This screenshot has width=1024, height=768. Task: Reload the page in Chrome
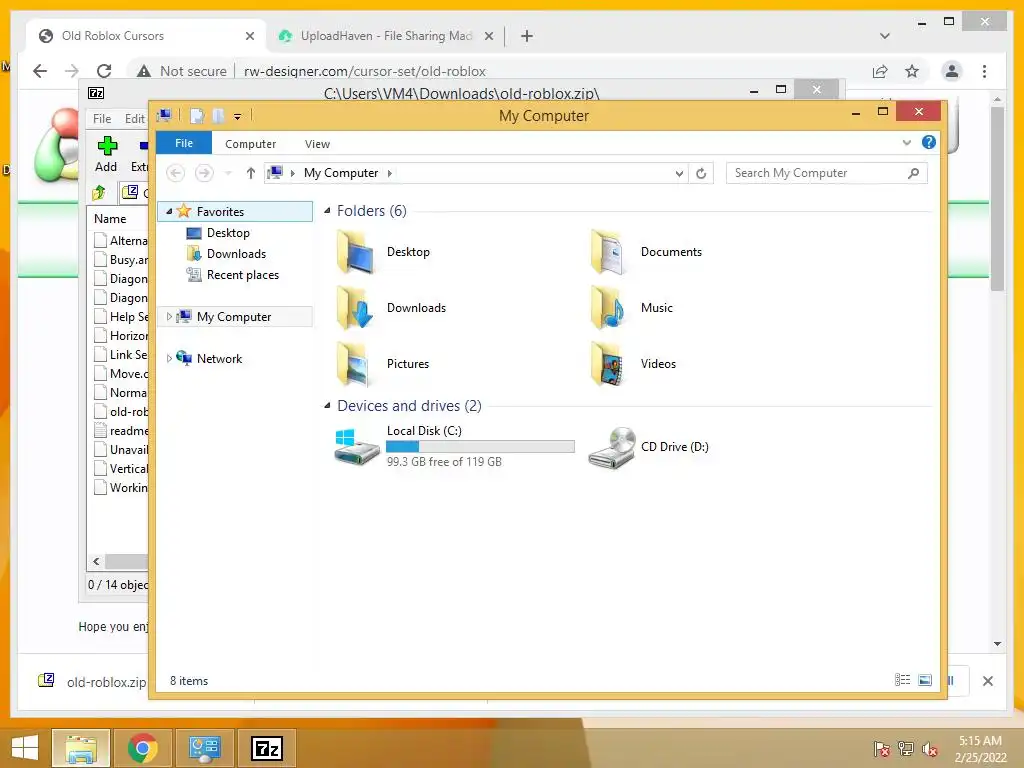coord(104,71)
